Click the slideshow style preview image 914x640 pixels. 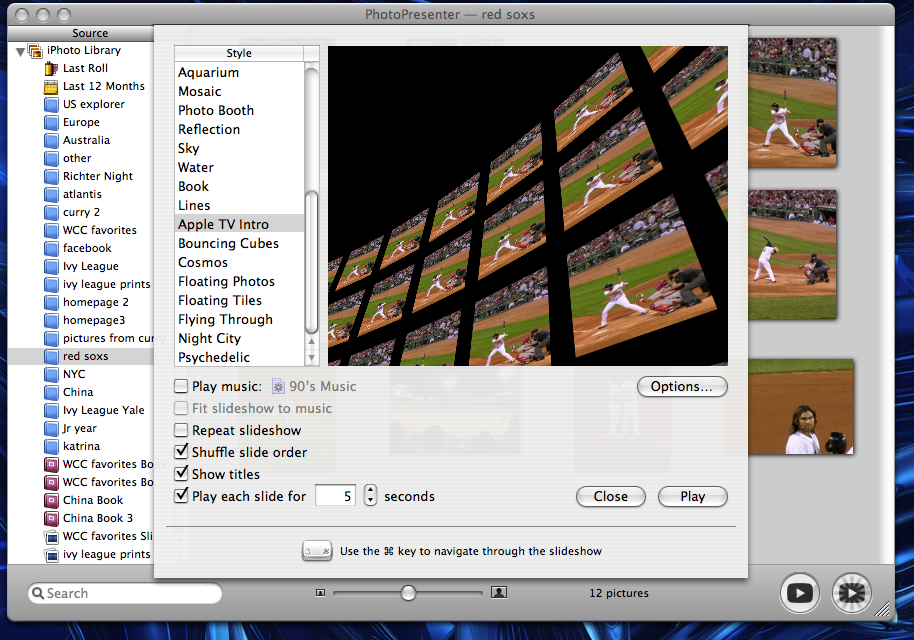coord(528,206)
